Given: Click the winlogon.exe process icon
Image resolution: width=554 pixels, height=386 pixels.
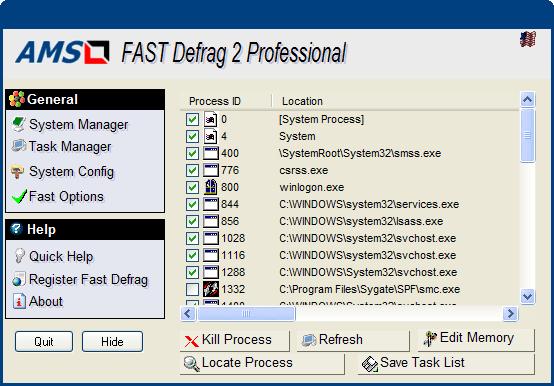Looking at the screenshot, I should [211, 187].
